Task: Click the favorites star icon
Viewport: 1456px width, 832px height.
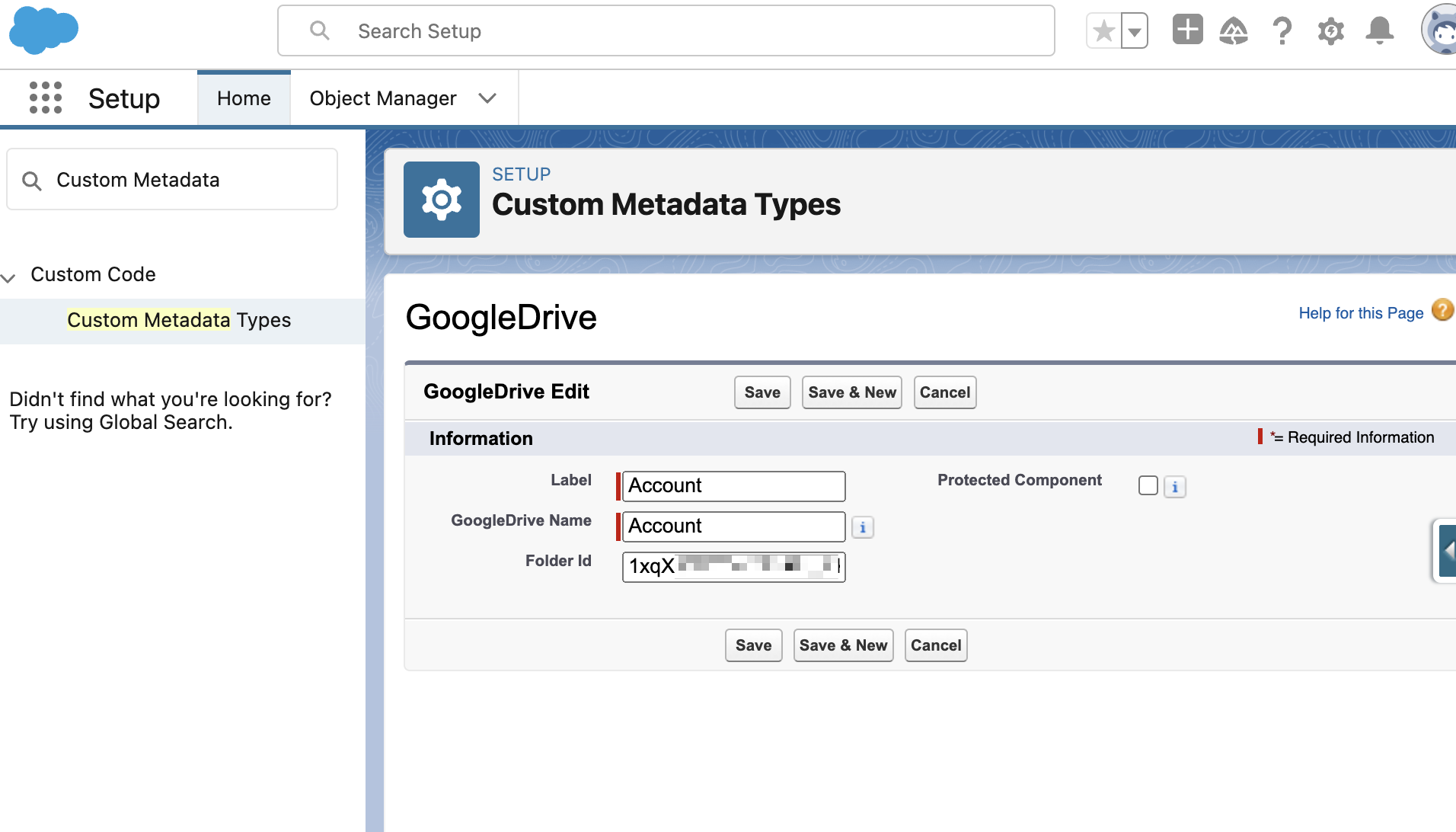Action: pos(1103,31)
